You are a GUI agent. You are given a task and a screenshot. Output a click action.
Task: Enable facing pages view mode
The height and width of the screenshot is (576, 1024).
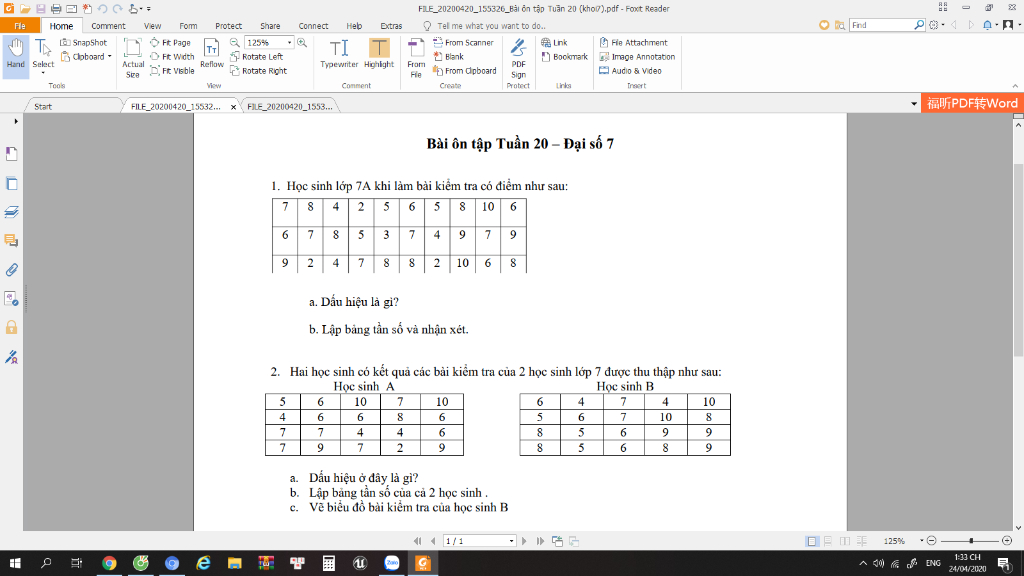click(845, 541)
